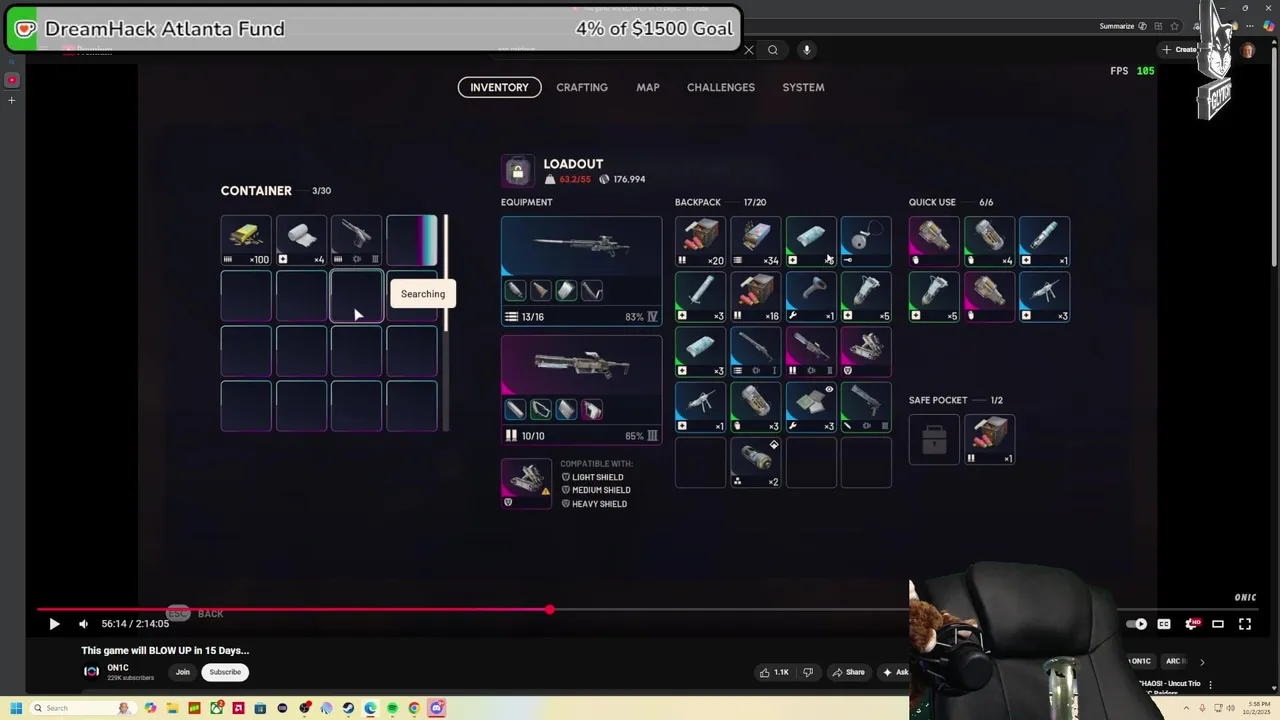The height and width of the screenshot is (720, 1280).
Task: Select the ON1C filter chip
Action: point(1140,661)
